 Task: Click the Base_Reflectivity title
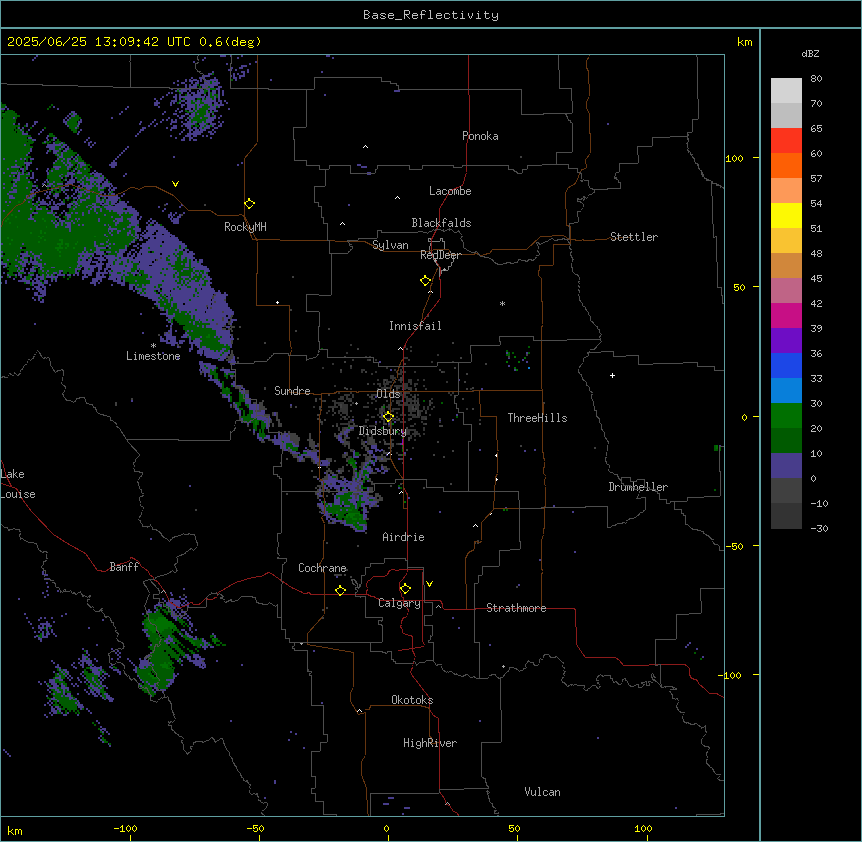pos(431,15)
